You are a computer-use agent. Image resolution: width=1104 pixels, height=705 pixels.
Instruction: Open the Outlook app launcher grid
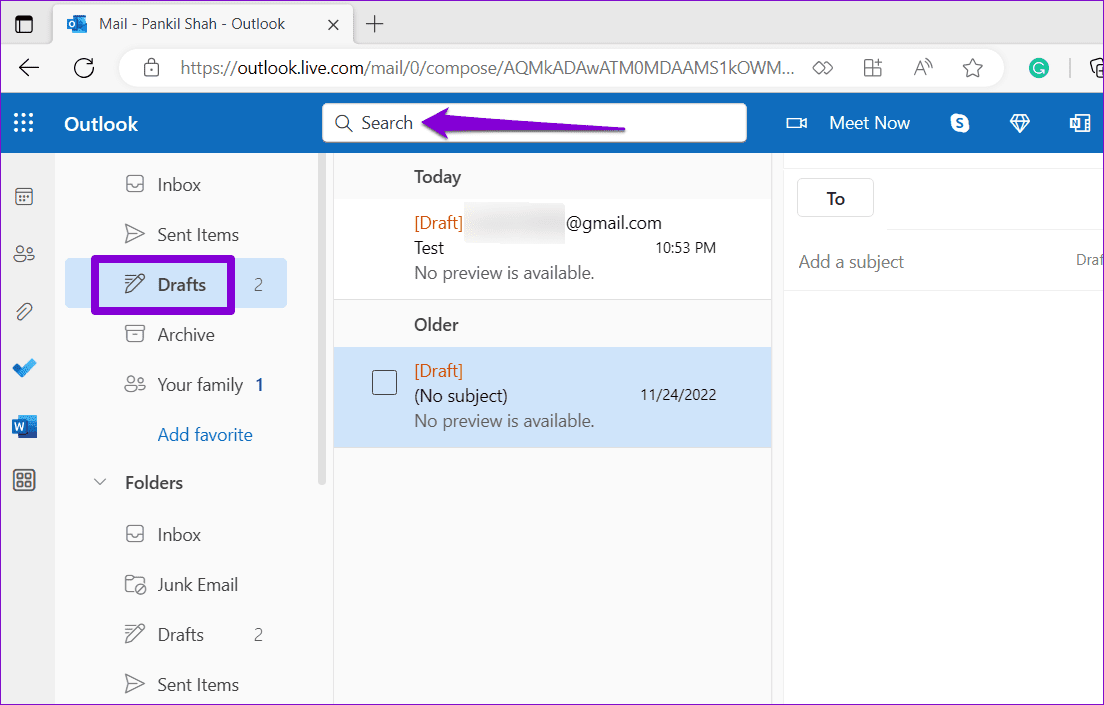click(23, 123)
